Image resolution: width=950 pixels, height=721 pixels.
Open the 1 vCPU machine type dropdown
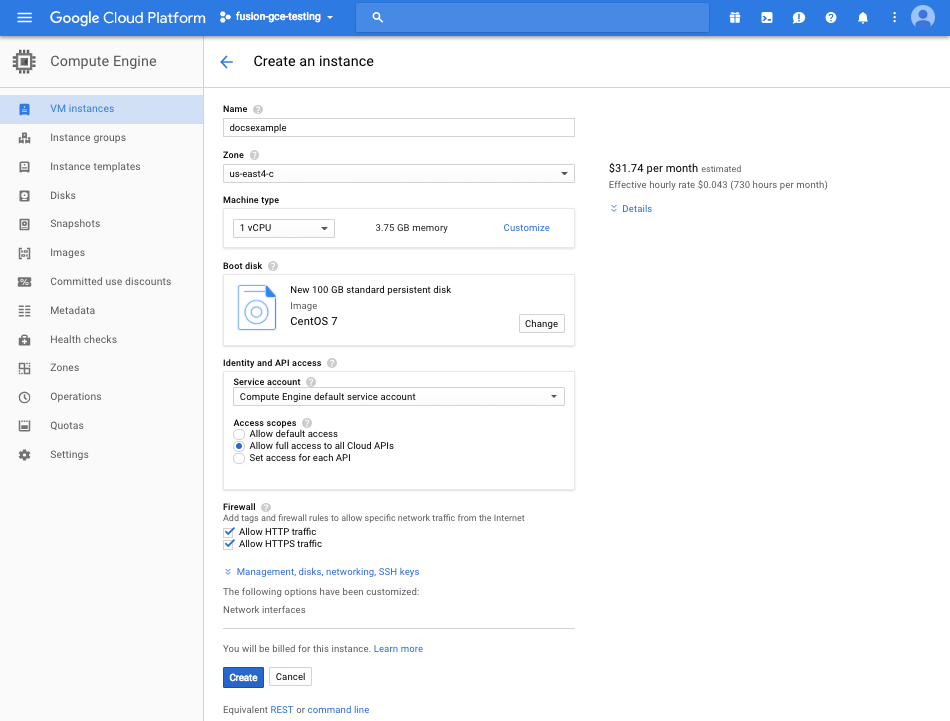click(x=283, y=228)
